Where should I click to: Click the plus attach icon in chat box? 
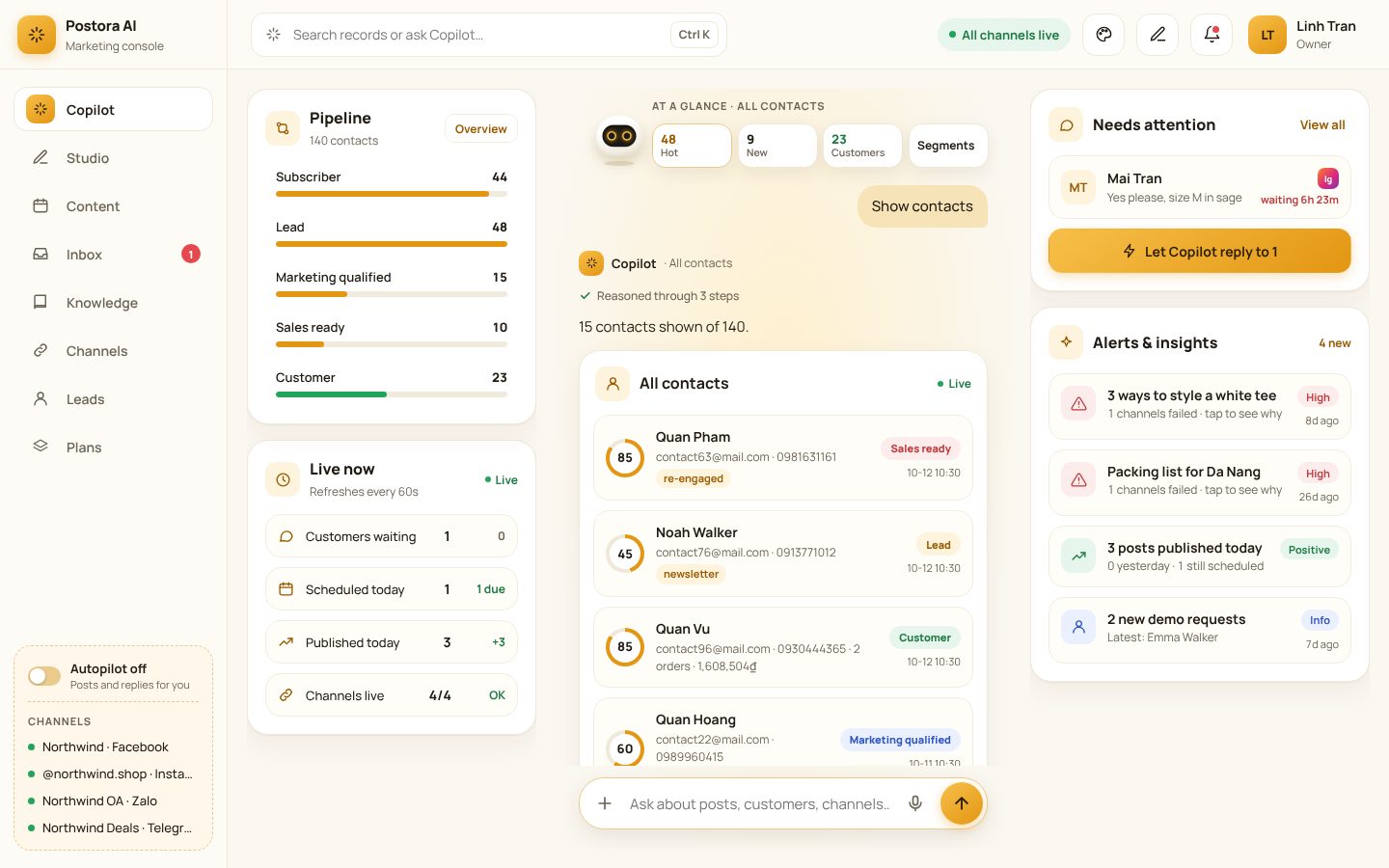pyautogui.click(x=605, y=803)
